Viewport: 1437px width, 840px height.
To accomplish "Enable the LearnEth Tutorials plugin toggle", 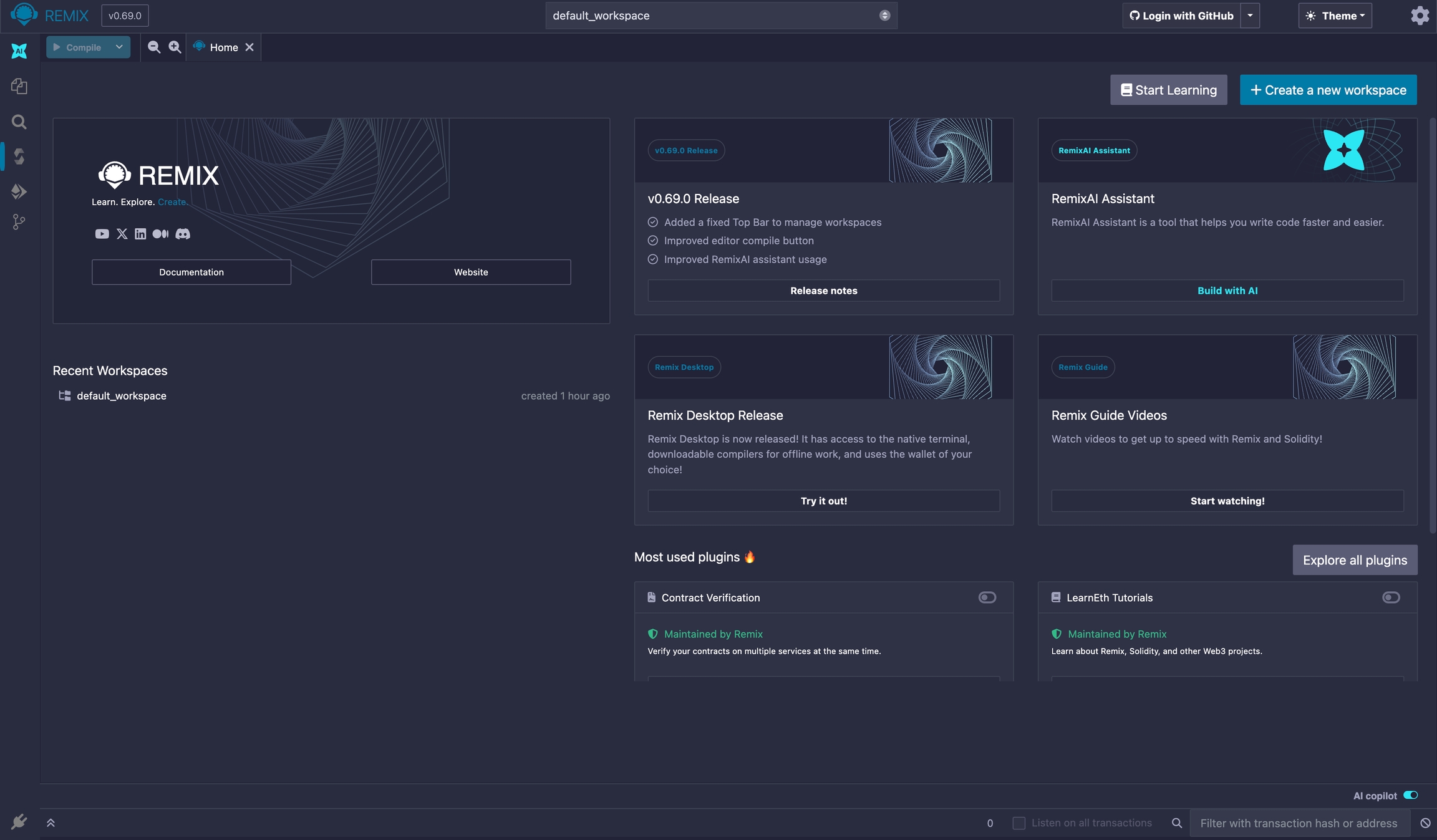I will [x=1390, y=597].
